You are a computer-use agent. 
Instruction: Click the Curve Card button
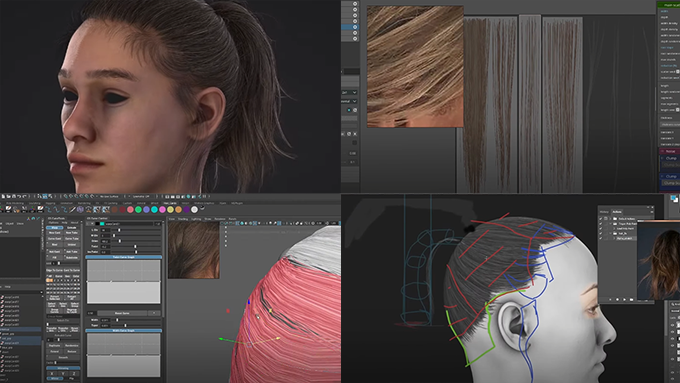tap(55, 239)
